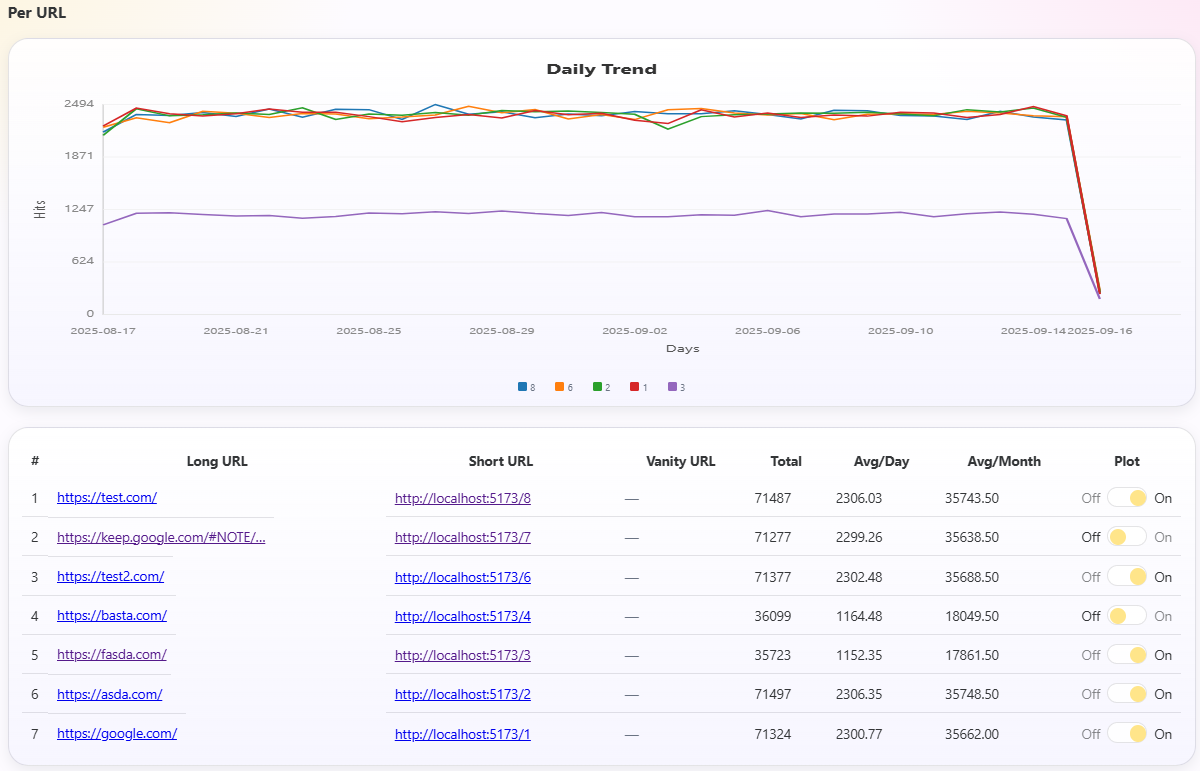The width and height of the screenshot is (1200, 771).
Task: Click the Daily Trend chart title
Action: [601, 69]
